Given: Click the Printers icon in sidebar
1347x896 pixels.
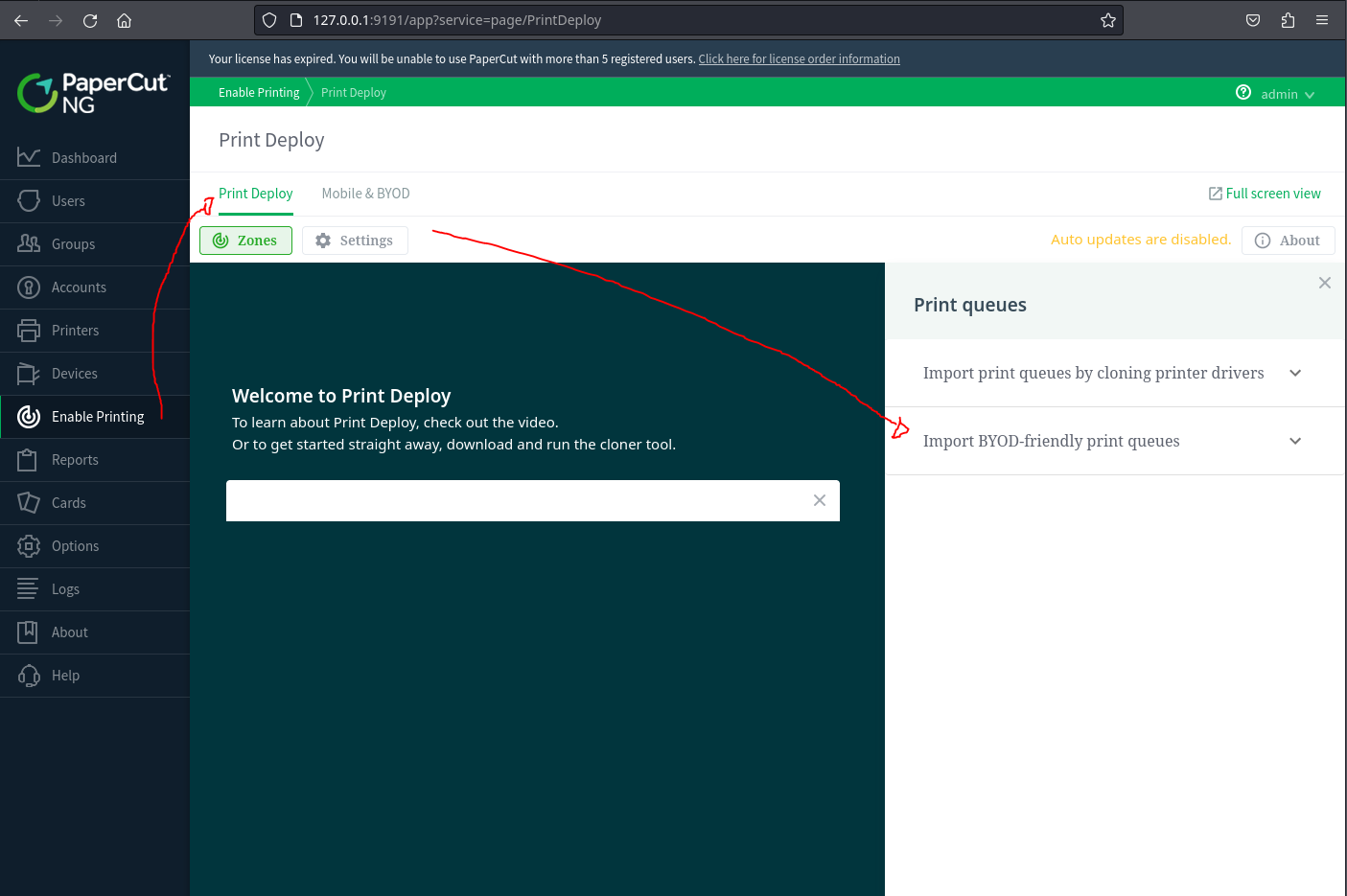Looking at the screenshot, I should point(29,330).
